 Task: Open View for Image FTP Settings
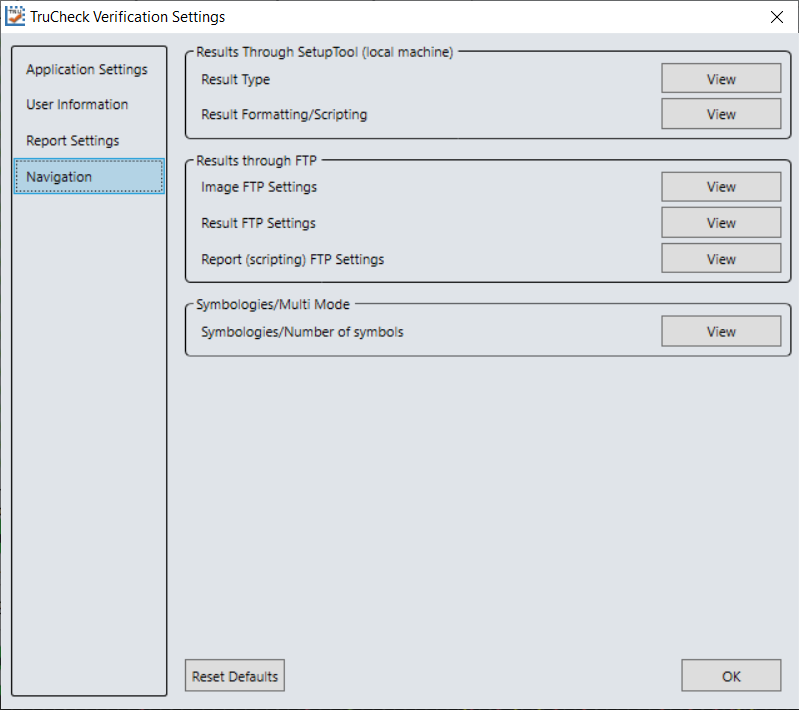[720, 187]
